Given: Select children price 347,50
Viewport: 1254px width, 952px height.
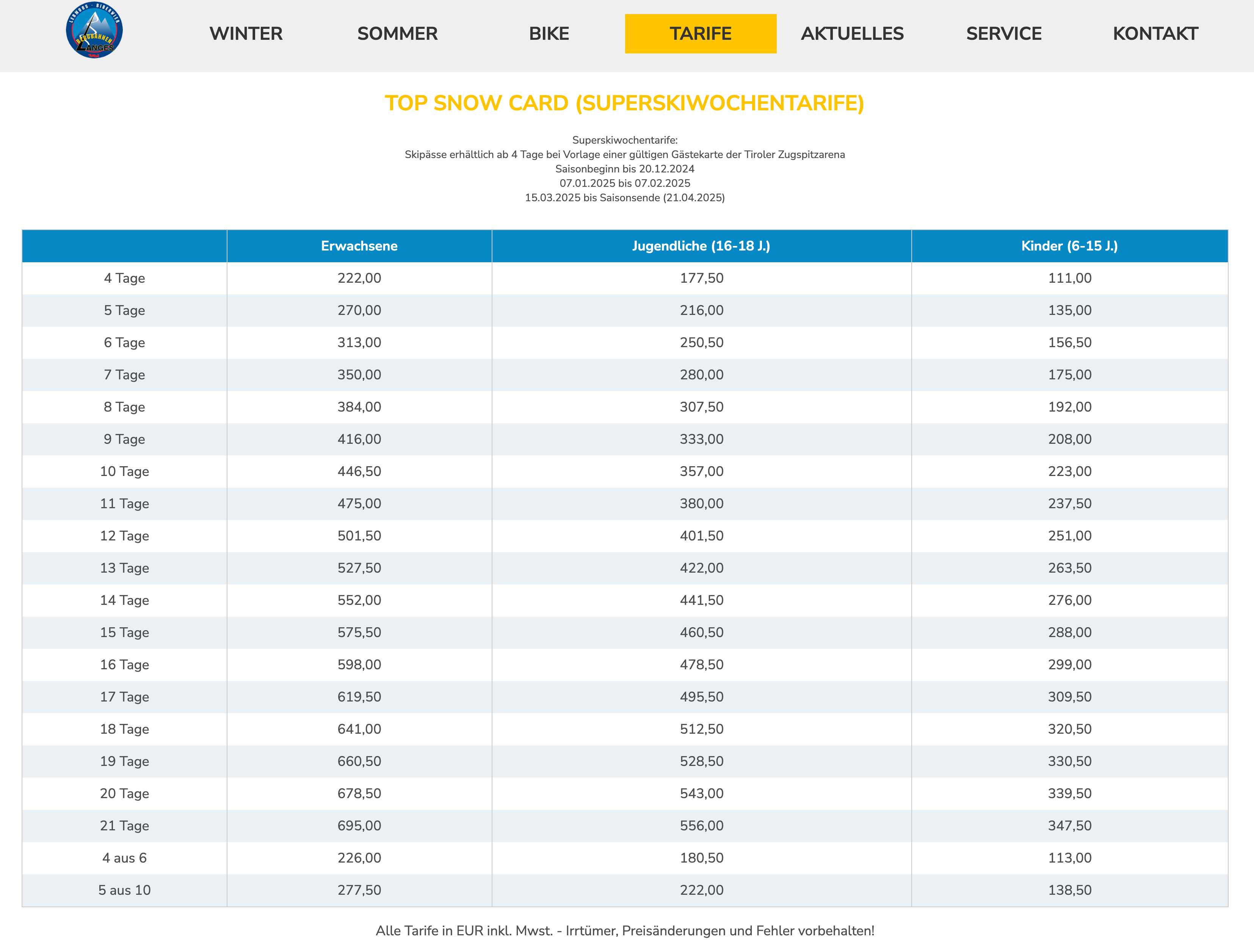Looking at the screenshot, I should click(x=1070, y=826).
